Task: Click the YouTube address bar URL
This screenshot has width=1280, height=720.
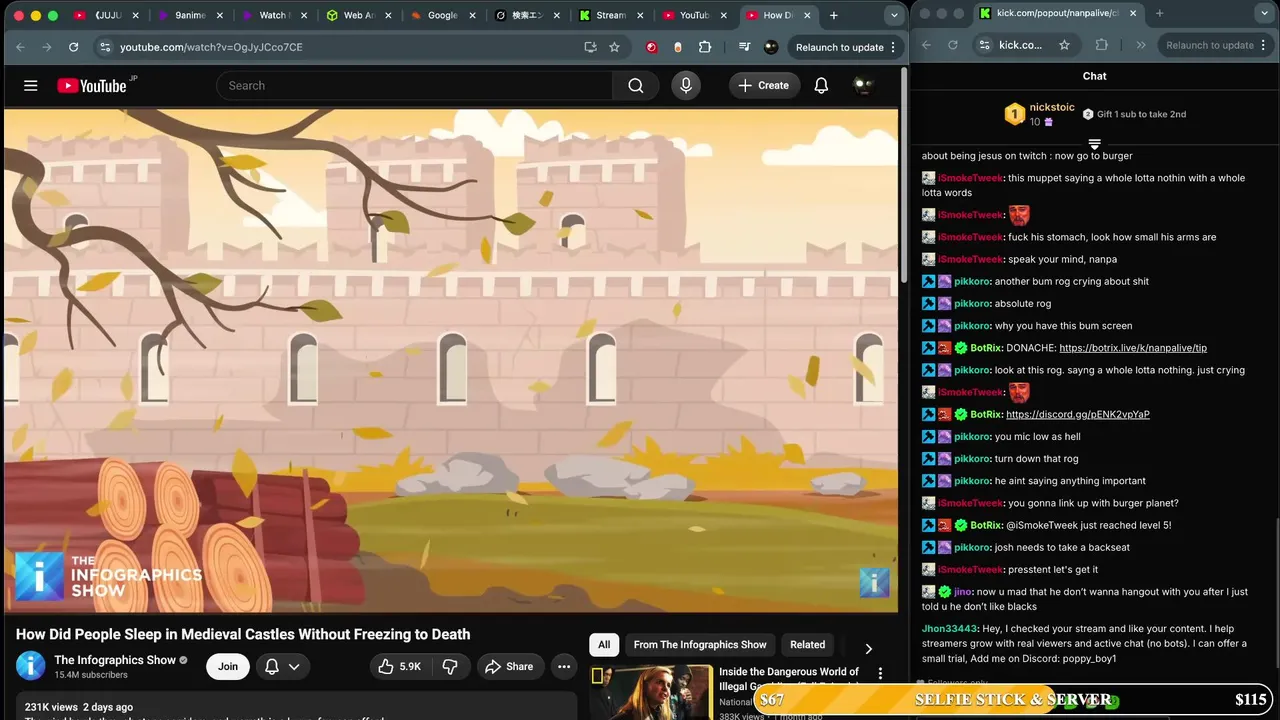Action: 211,47
